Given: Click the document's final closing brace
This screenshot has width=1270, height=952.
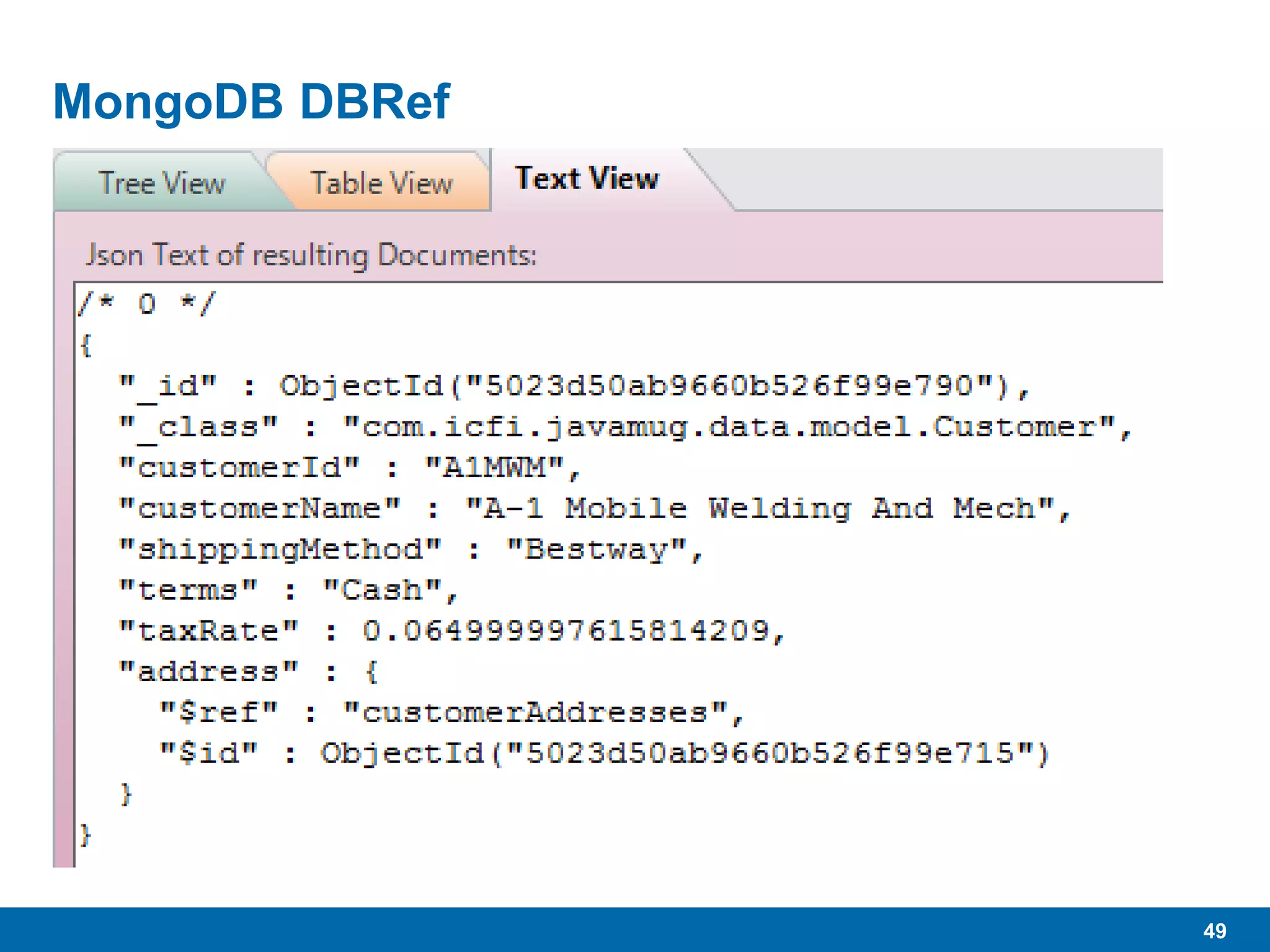Looking at the screenshot, I should click(x=86, y=835).
